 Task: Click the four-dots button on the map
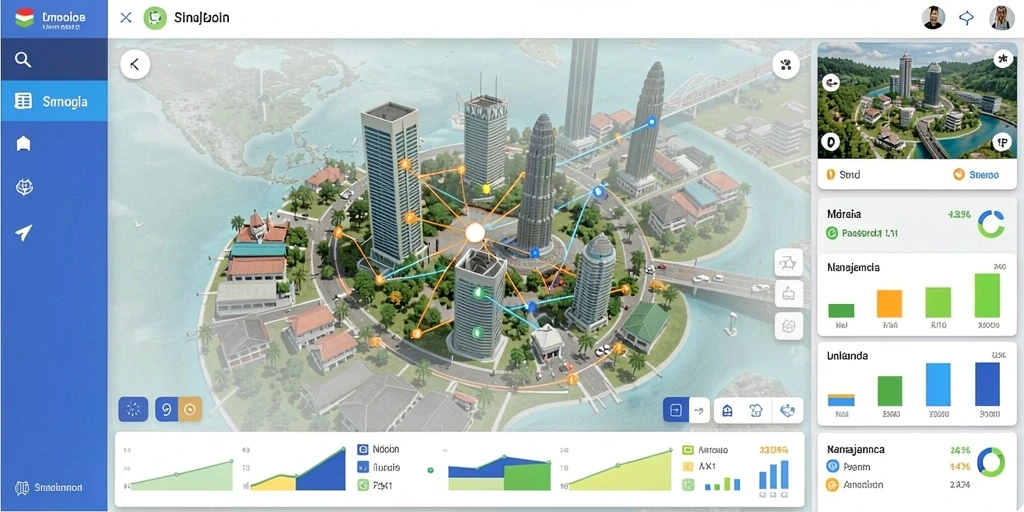click(x=786, y=64)
